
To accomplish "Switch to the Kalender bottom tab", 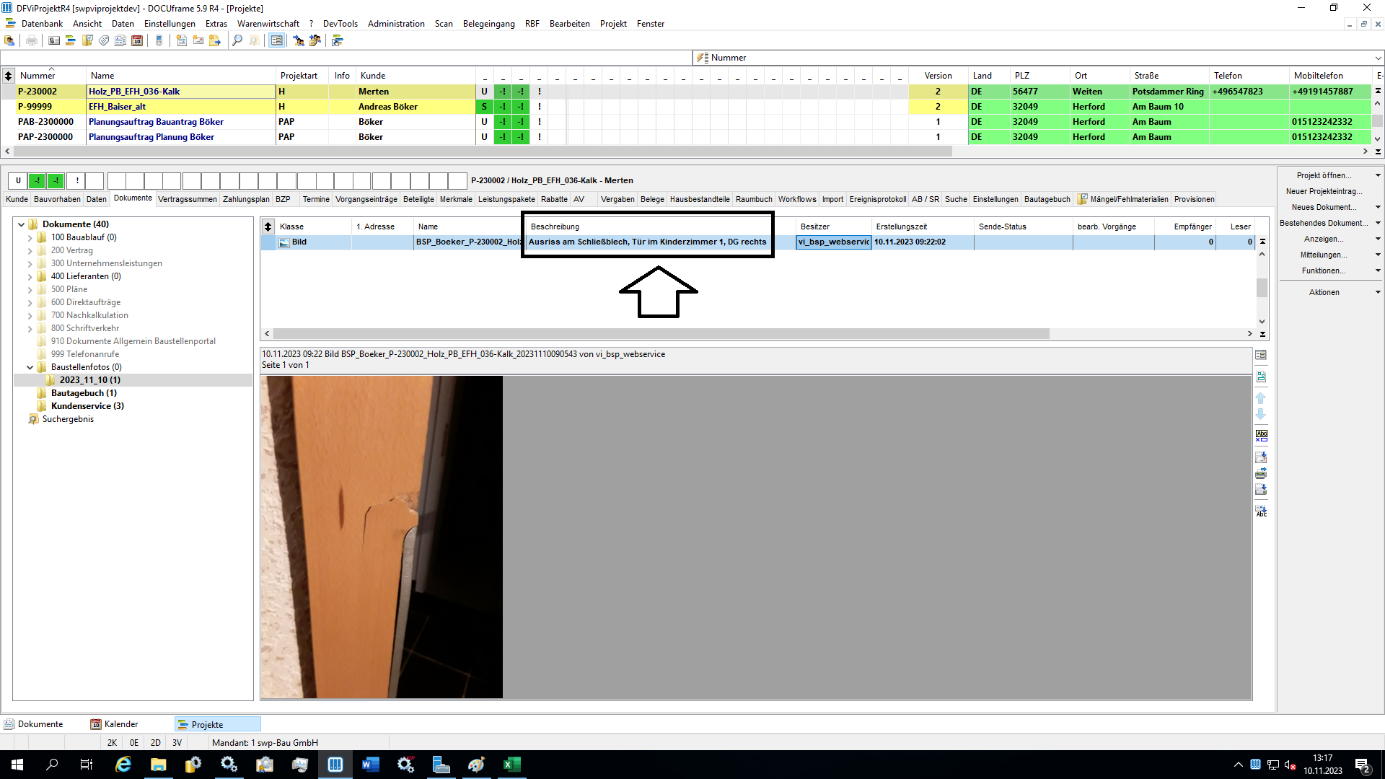I will coord(114,724).
